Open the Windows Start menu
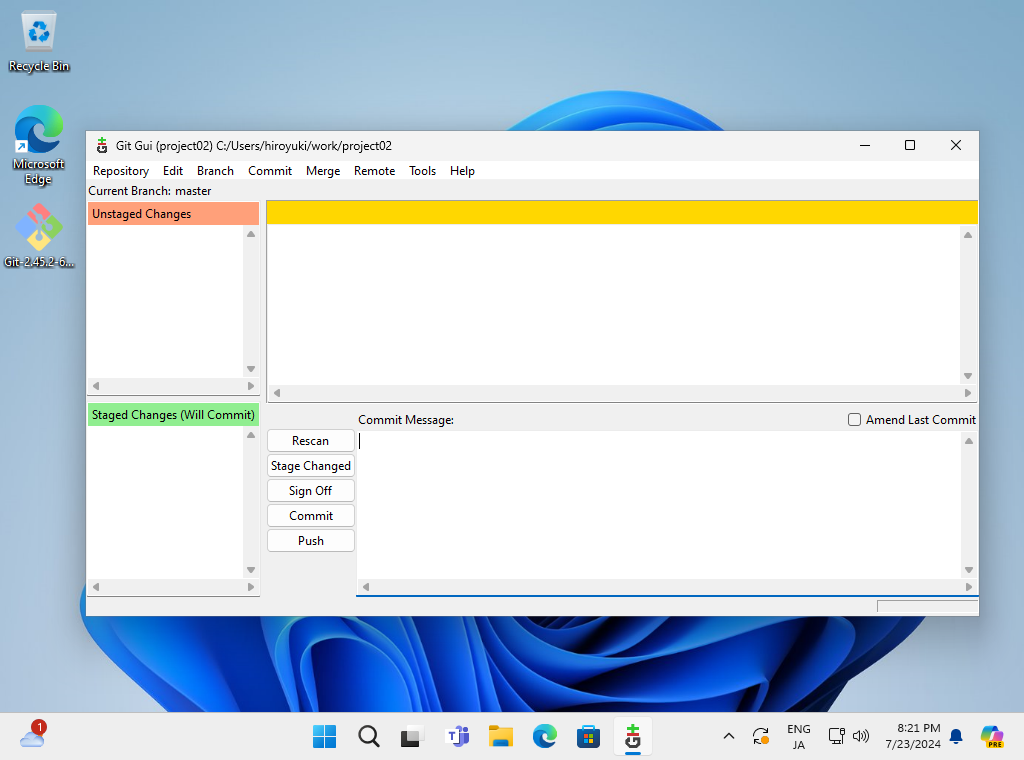Image resolution: width=1024 pixels, height=760 pixels. (325, 736)
